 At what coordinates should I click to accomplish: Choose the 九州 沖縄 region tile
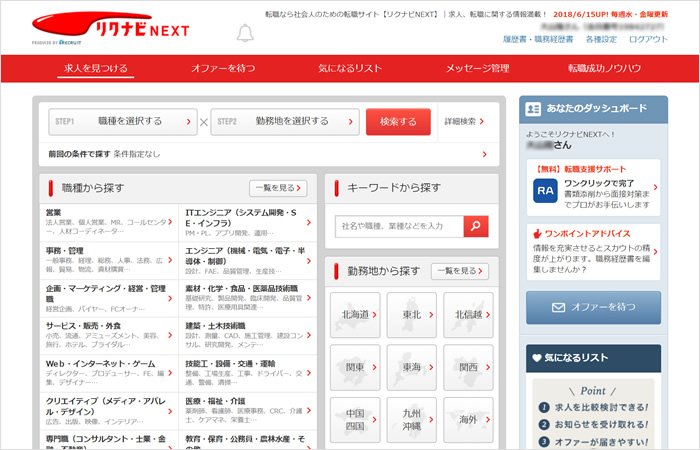click(x=412, y=420)
